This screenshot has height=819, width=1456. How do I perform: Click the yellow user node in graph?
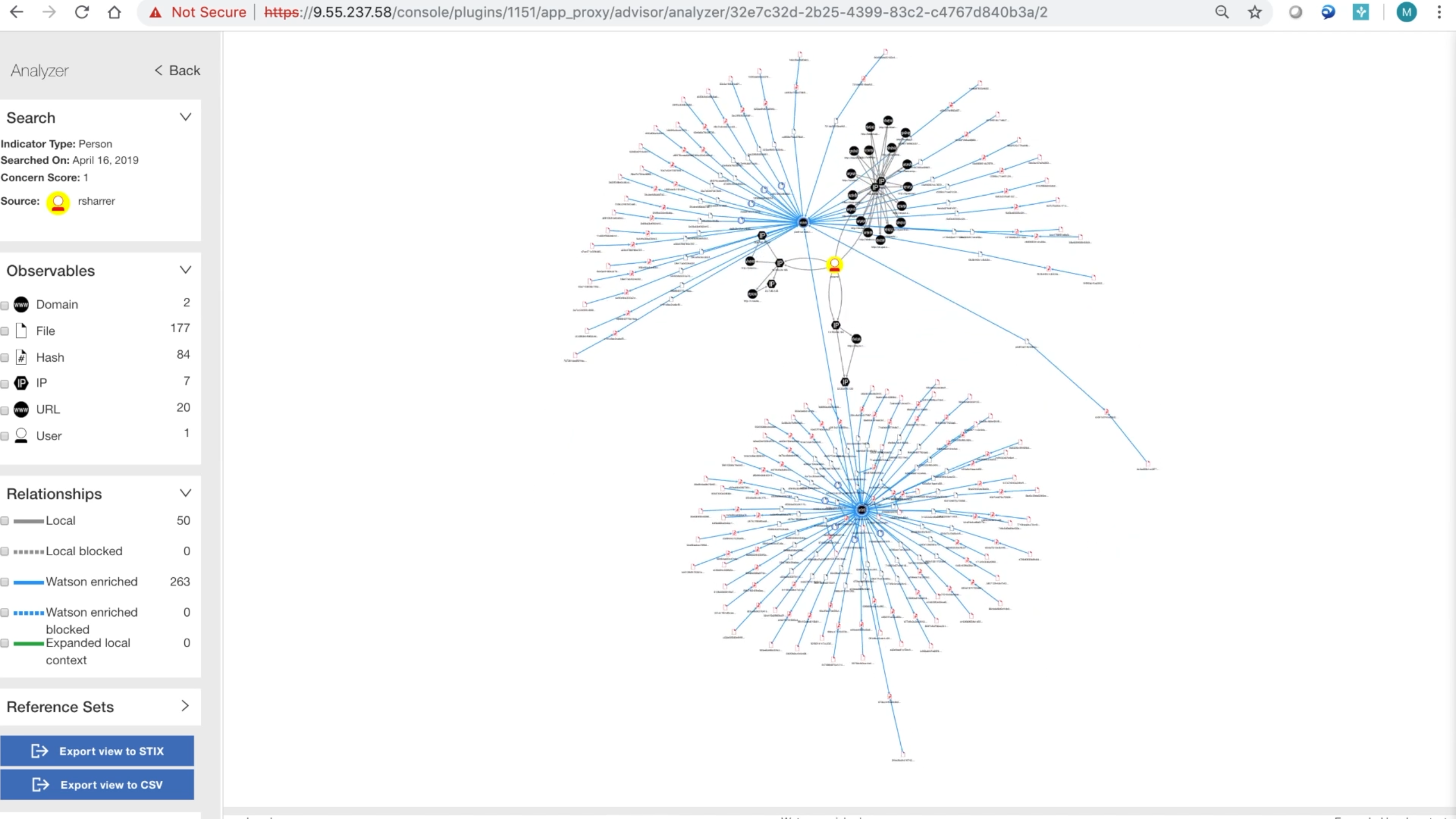coord(834,265)
